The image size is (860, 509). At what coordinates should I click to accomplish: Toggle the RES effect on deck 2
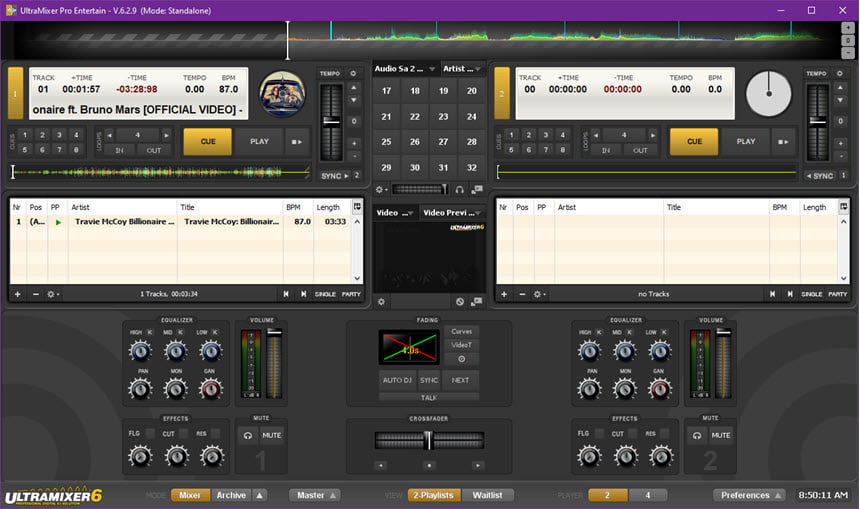(664, 433)
